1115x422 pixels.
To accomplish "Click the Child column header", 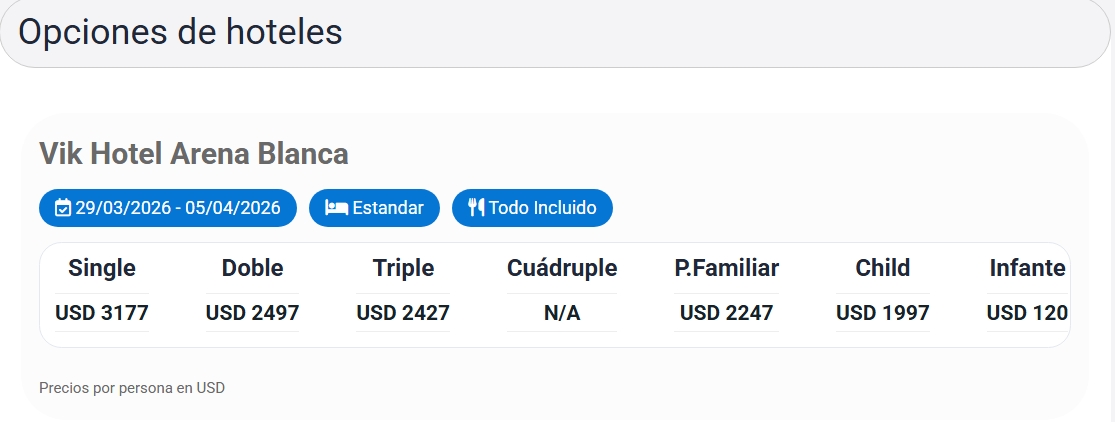I will click(x=883, y=268).
